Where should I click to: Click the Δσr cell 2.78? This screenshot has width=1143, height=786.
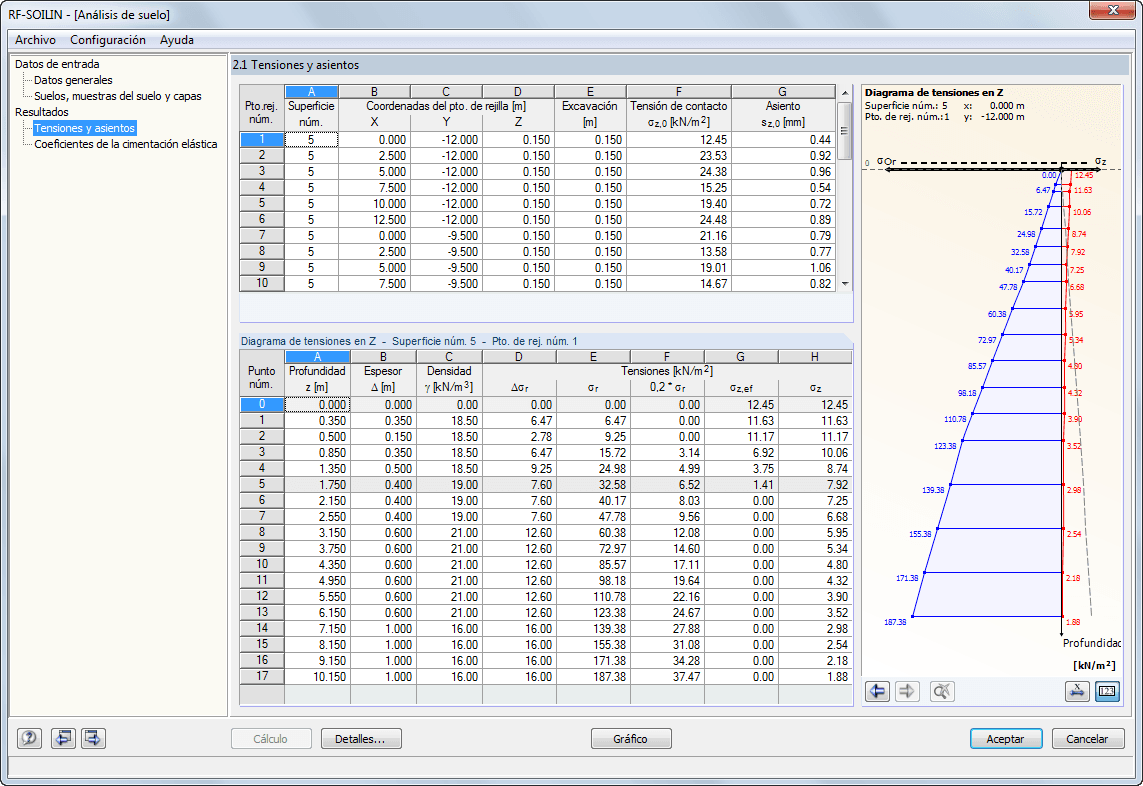click(x=519, y=437)
